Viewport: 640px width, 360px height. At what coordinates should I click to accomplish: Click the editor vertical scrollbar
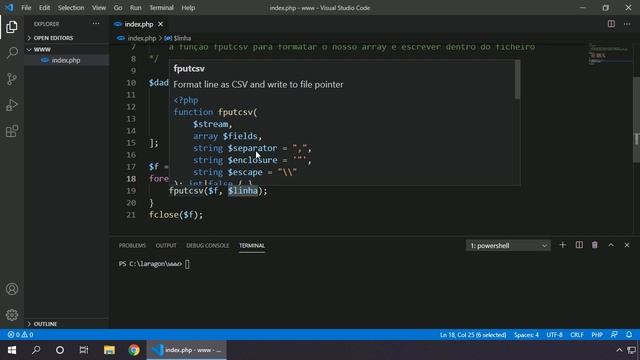point(636,120)
